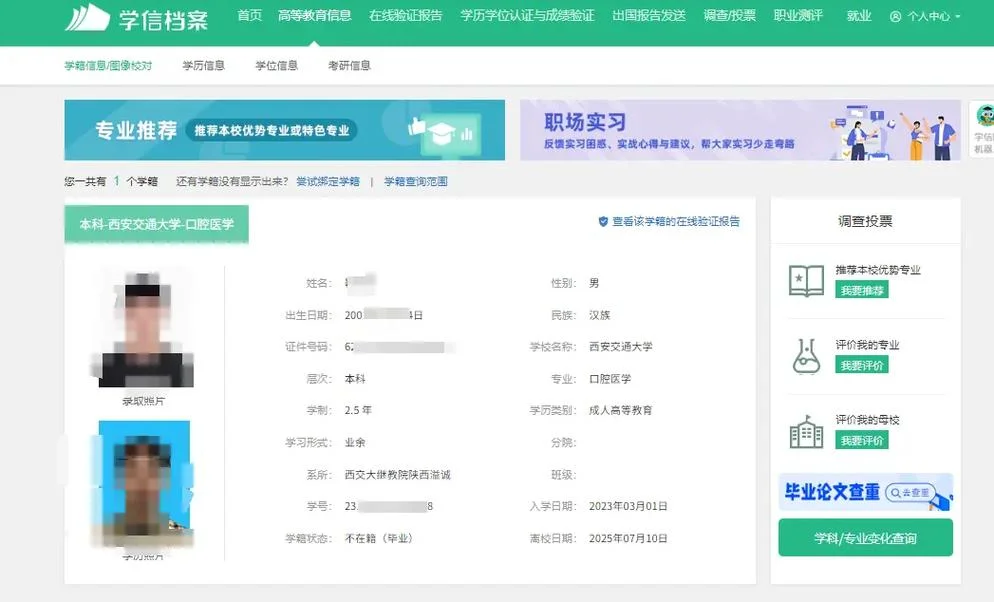Click the 去查重 search button

pyautogui.click(x=910, y=492)
